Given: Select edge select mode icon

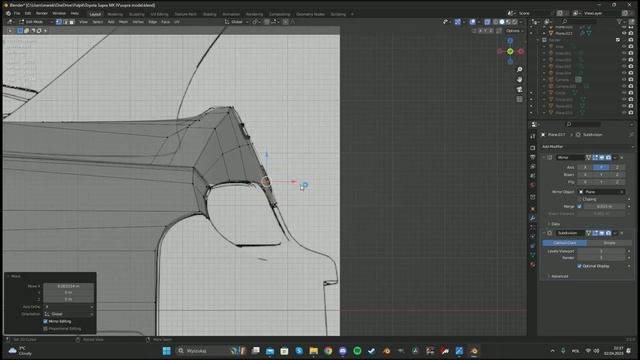Looking at the screenshot, I should coord(65,22).
